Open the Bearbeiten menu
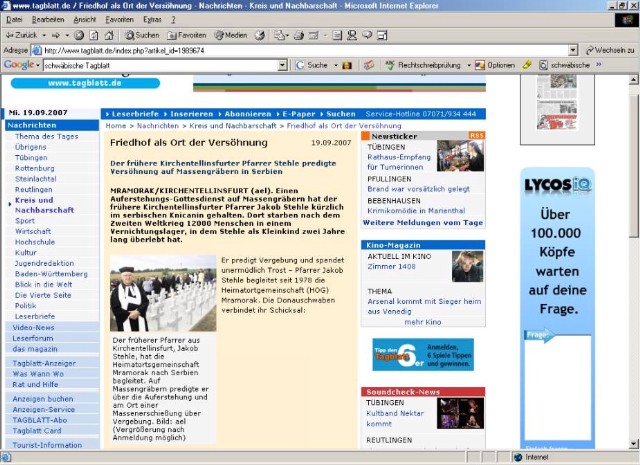Screen dimensions: 640x465 point(47,19)
